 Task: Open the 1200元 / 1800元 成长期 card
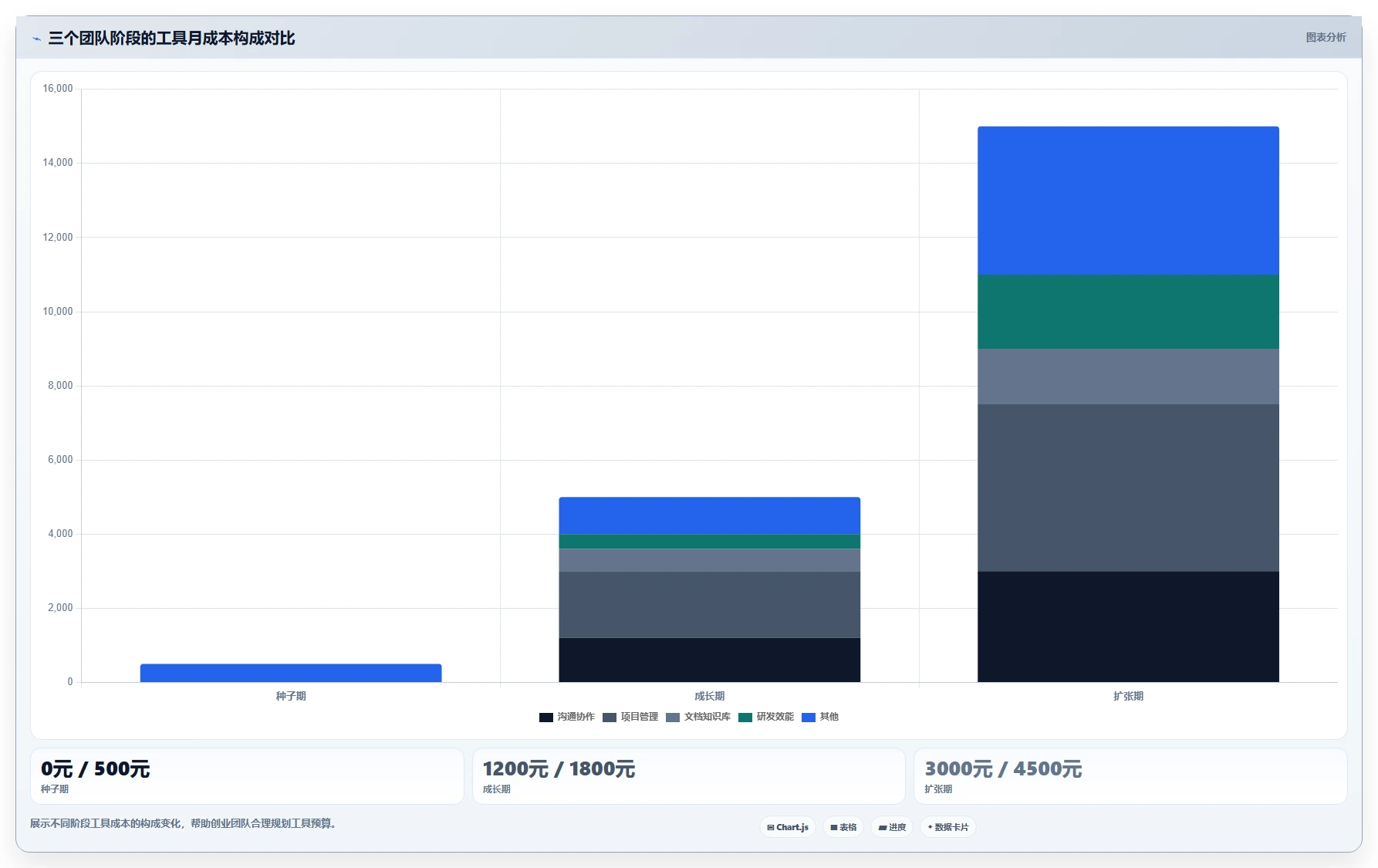[x=688, y=776]
